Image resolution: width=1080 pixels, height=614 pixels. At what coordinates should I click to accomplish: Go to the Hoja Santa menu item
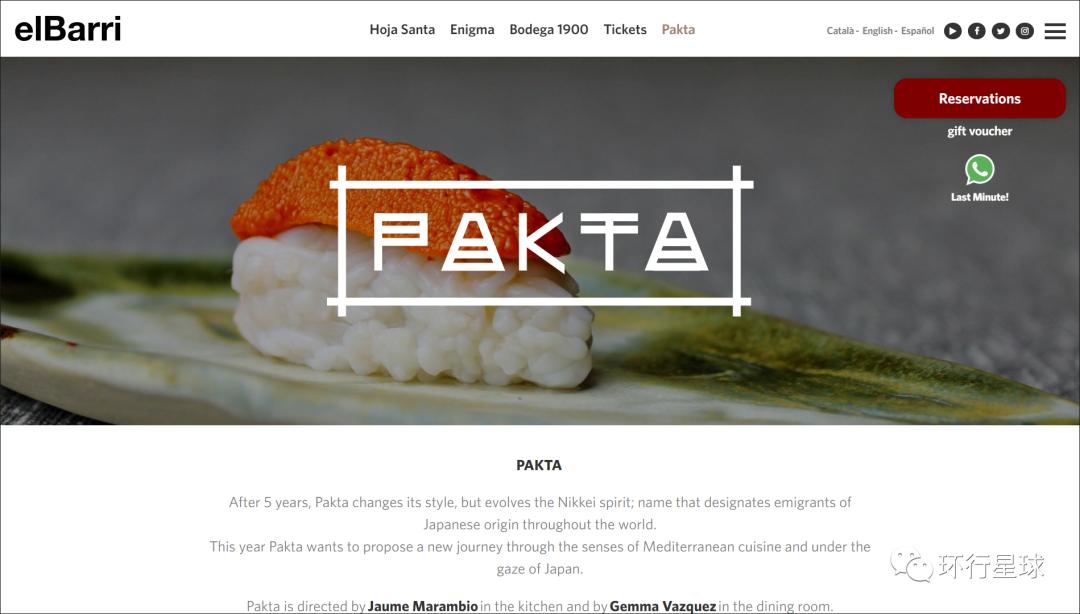click(x=402, y=30)
